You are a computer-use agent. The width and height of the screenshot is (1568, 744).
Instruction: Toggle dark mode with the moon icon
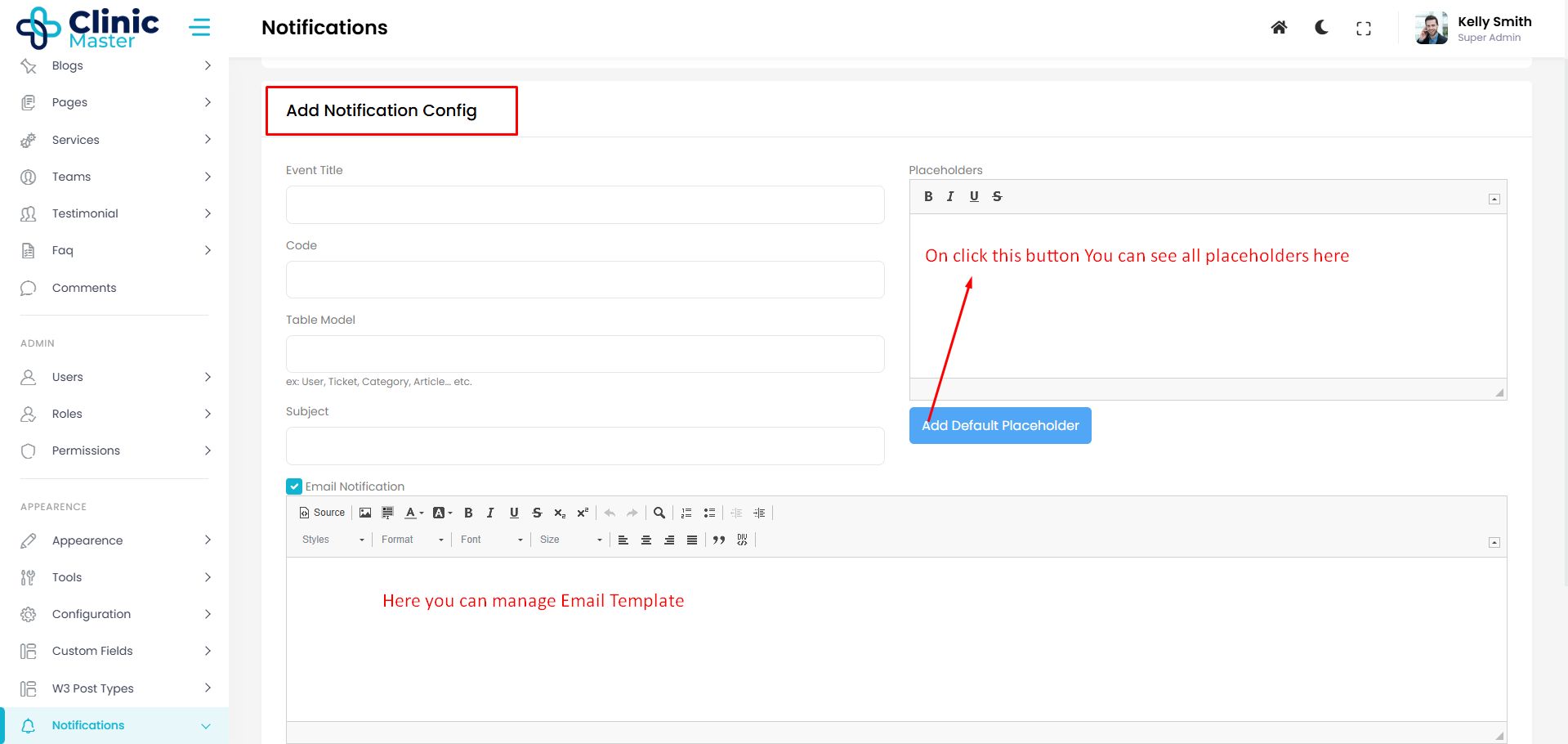[x=1321, y=28]
